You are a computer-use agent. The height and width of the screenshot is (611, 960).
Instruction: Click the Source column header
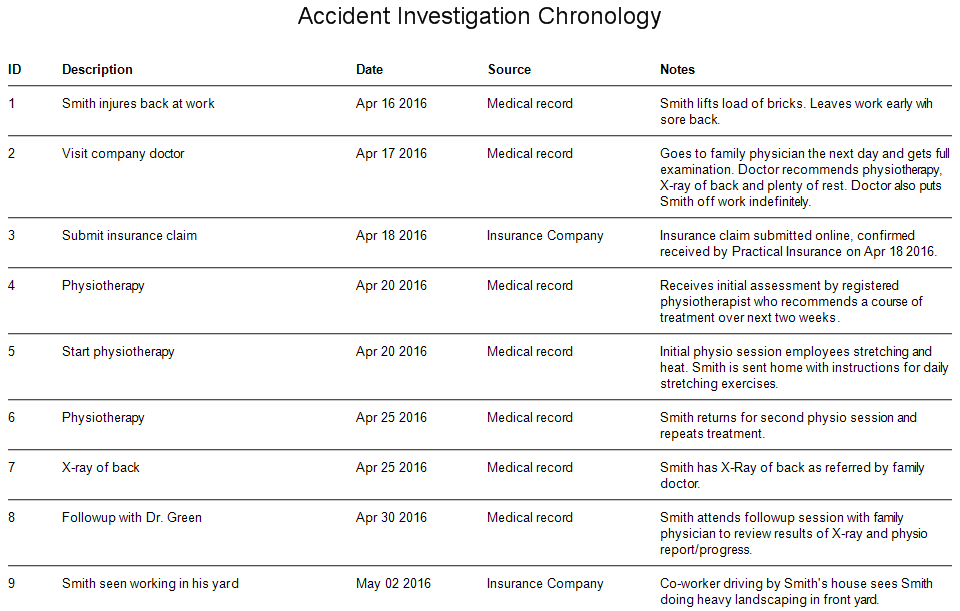tap(509, 70)
